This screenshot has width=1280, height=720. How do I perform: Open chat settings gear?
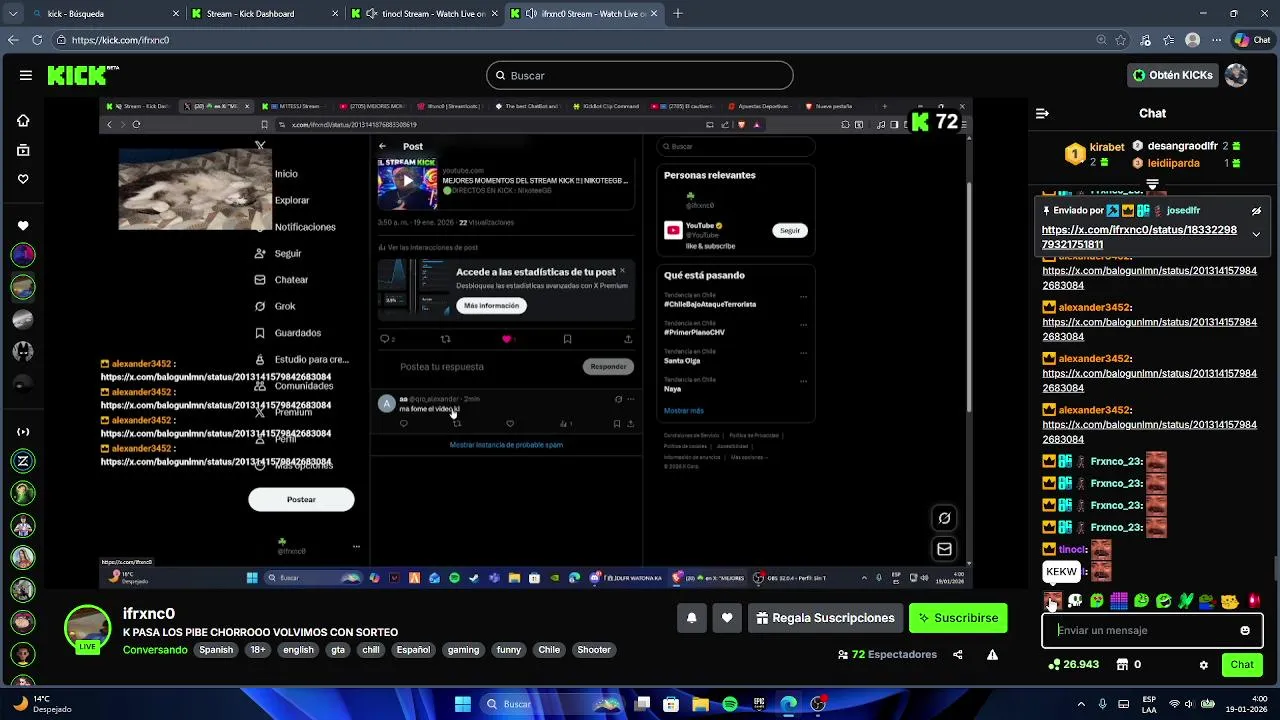[1204, 665]
